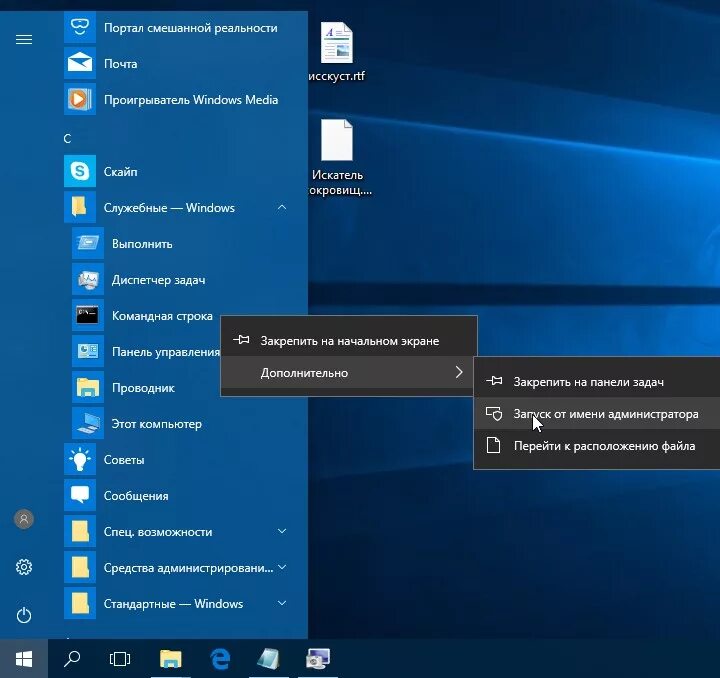This screenshot has height=678, width=720.
Task: Click the Стандартные — Windows folder label
Action: [173, 604]
